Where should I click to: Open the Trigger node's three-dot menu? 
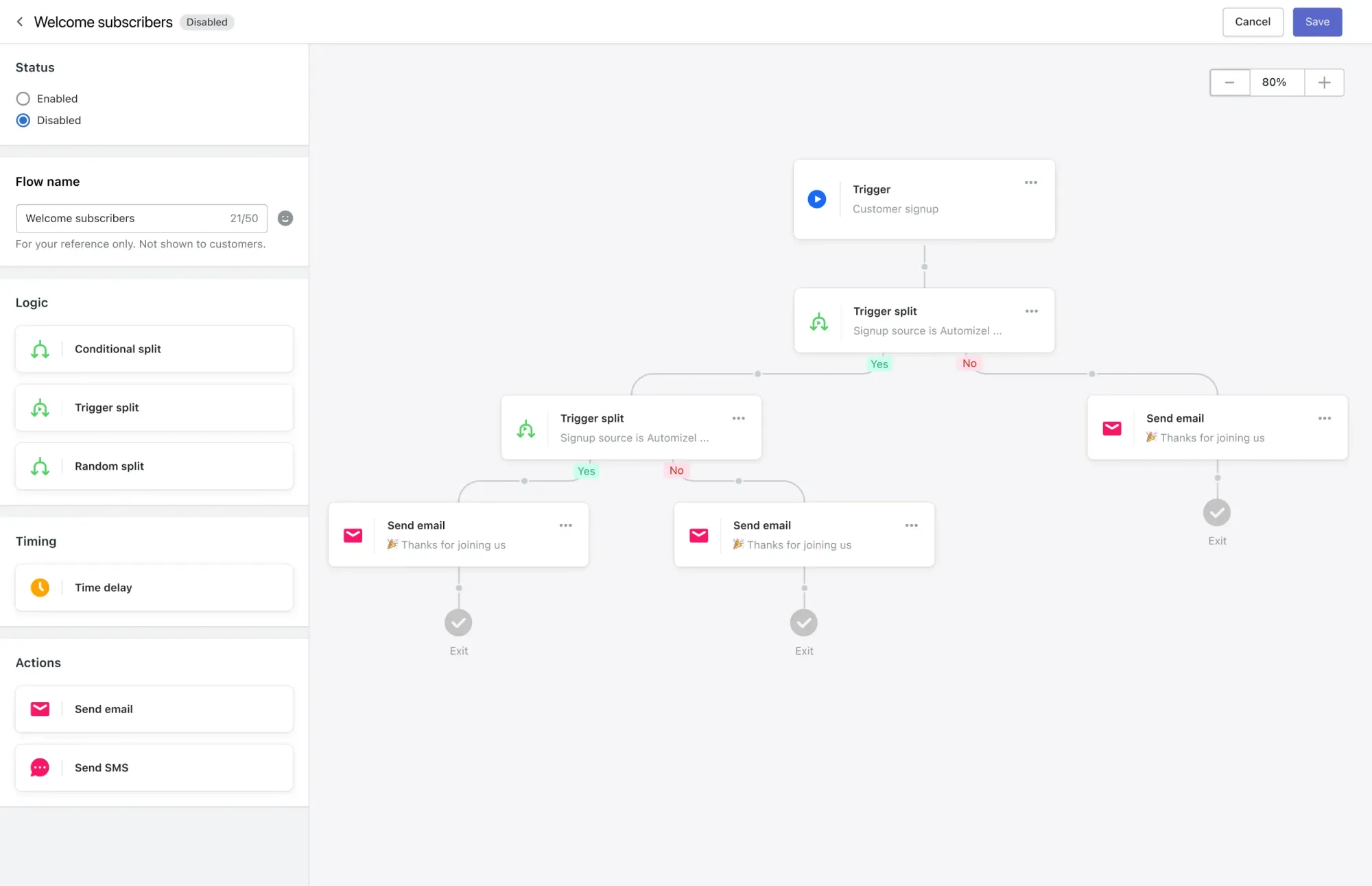click(x=1030, y=182)
